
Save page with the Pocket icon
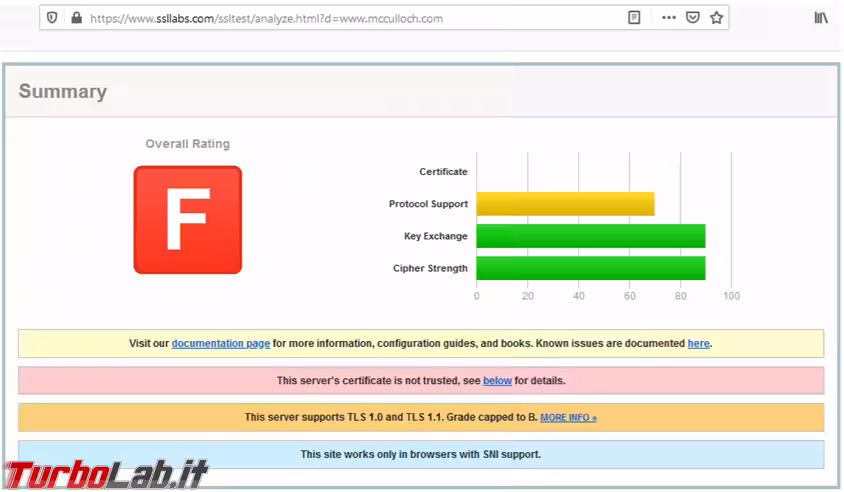(692, 18)
